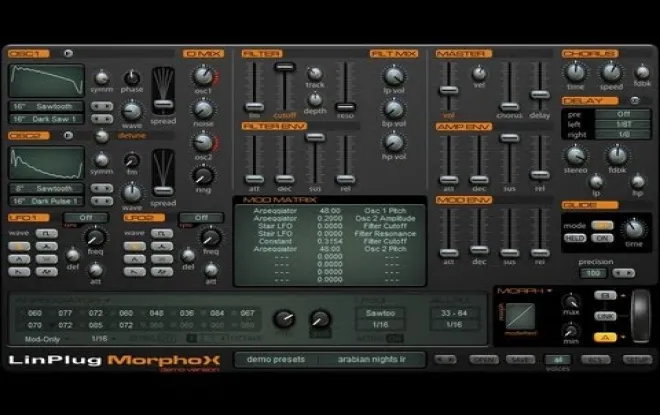This screenshot has height=415, width=660.
Task: Click the voices count button
Action: [x=558, y=360]
